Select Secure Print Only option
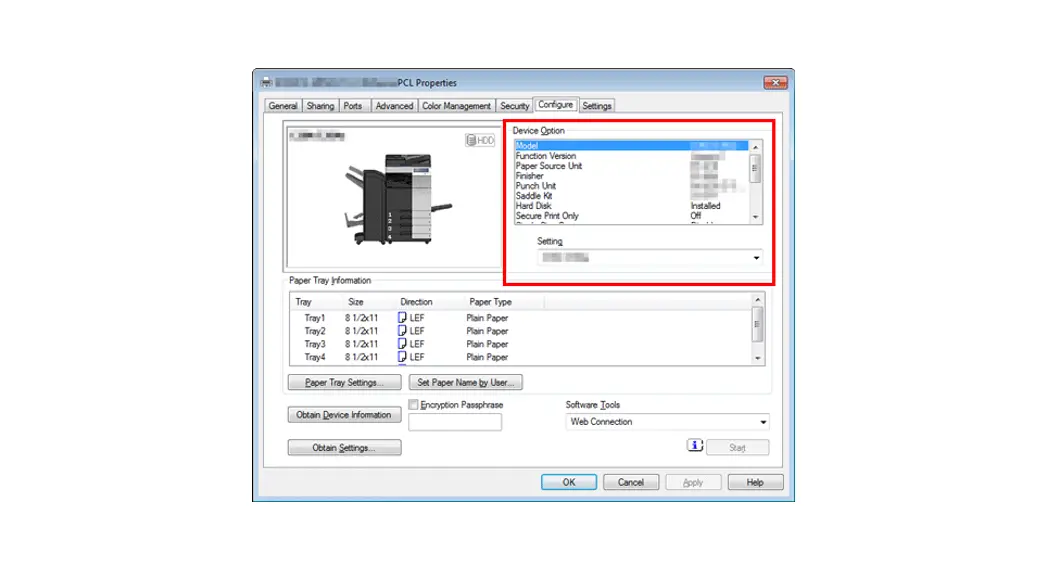The image size is (1049, 568). coord(632,215)
